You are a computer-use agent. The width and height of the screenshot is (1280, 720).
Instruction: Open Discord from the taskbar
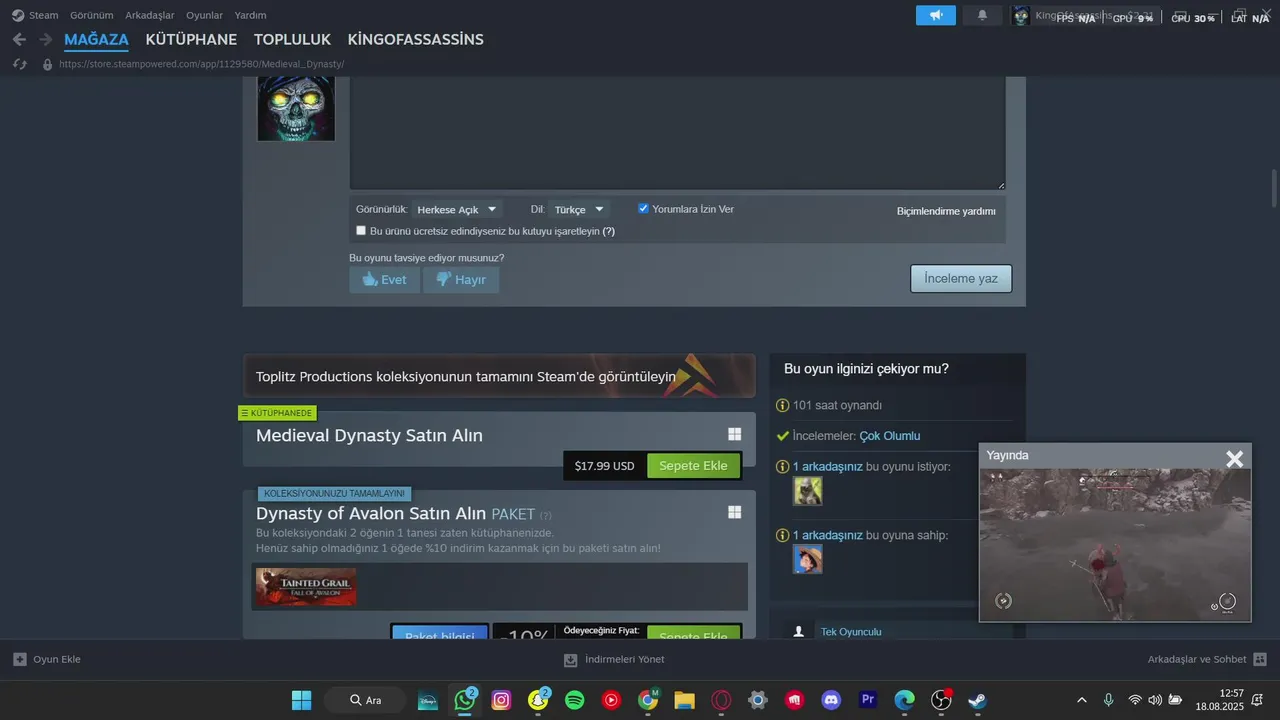click(831, 700)
